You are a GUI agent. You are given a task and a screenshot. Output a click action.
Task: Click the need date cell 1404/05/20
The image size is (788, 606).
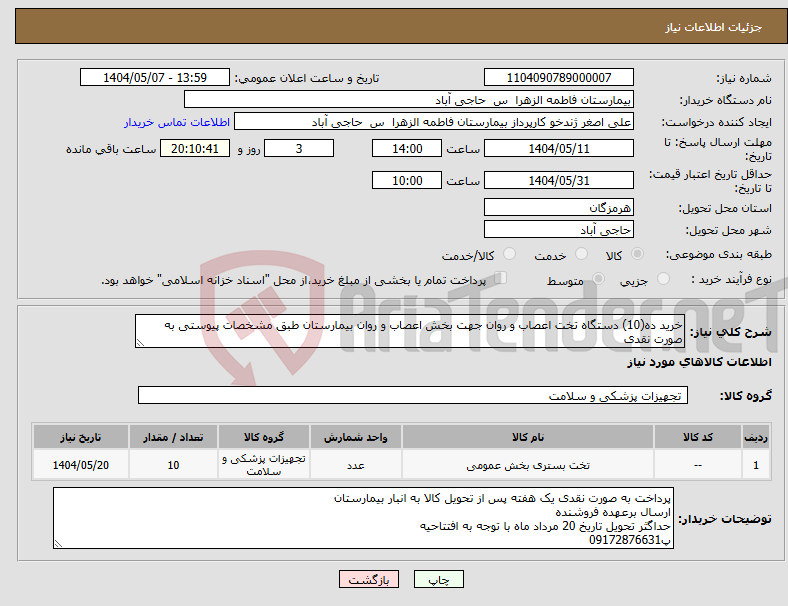pyautogui.click(x=81, y=465)
